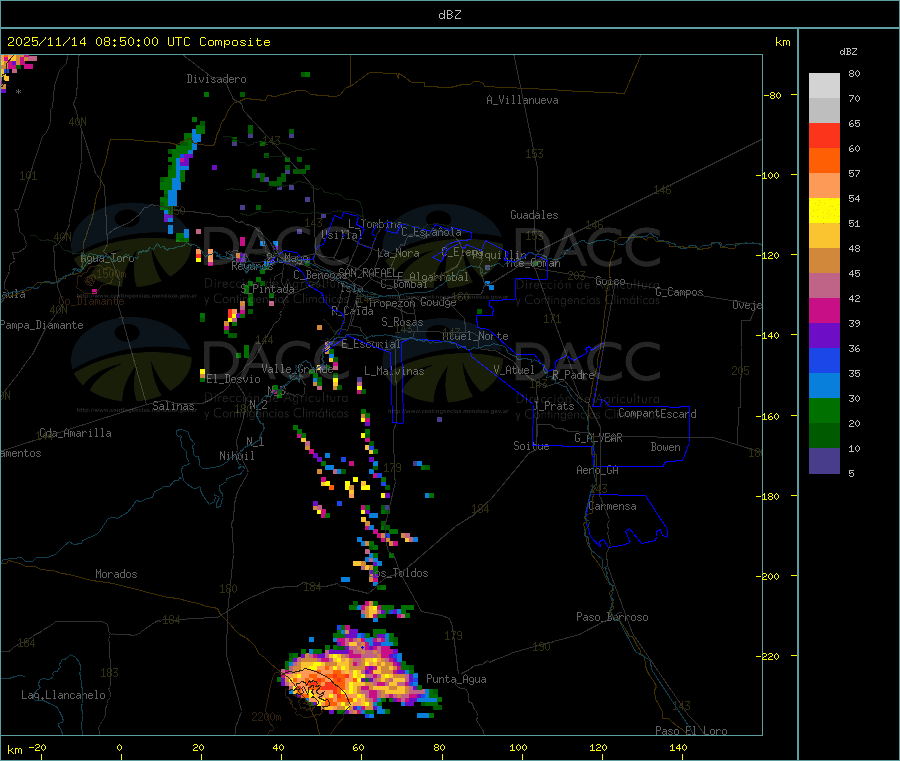Select the -80 tick on the right axis

point(774,95)
